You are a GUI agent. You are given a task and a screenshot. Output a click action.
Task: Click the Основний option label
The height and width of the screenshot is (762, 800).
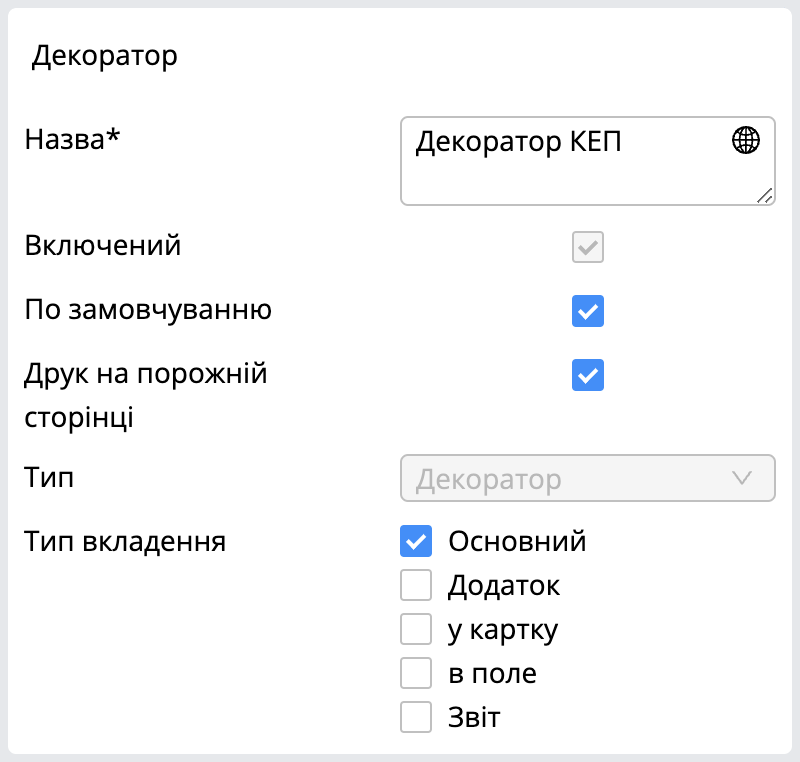point(517,541)
